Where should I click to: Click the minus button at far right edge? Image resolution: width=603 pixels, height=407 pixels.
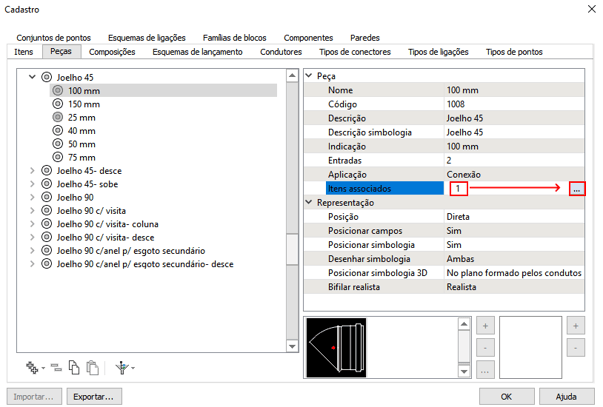576,347
